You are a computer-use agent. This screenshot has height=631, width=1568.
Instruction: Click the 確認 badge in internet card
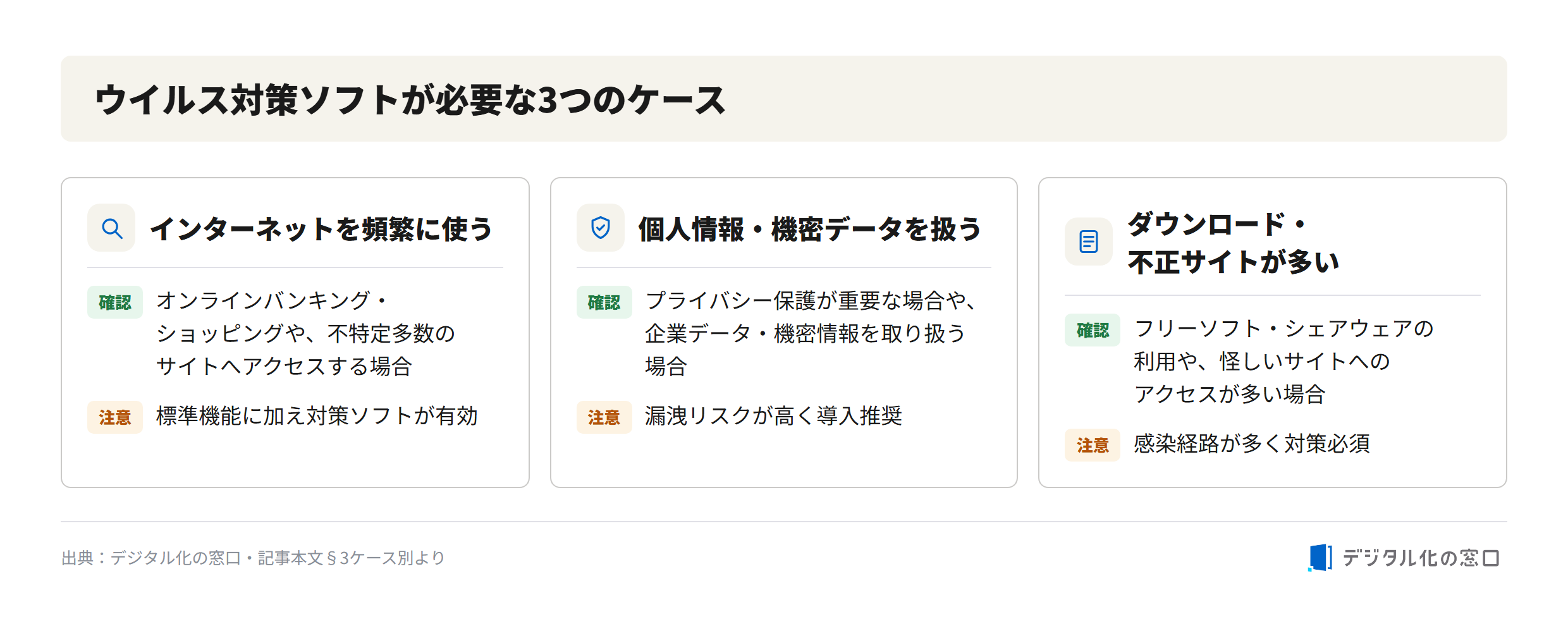pos(115,302)
